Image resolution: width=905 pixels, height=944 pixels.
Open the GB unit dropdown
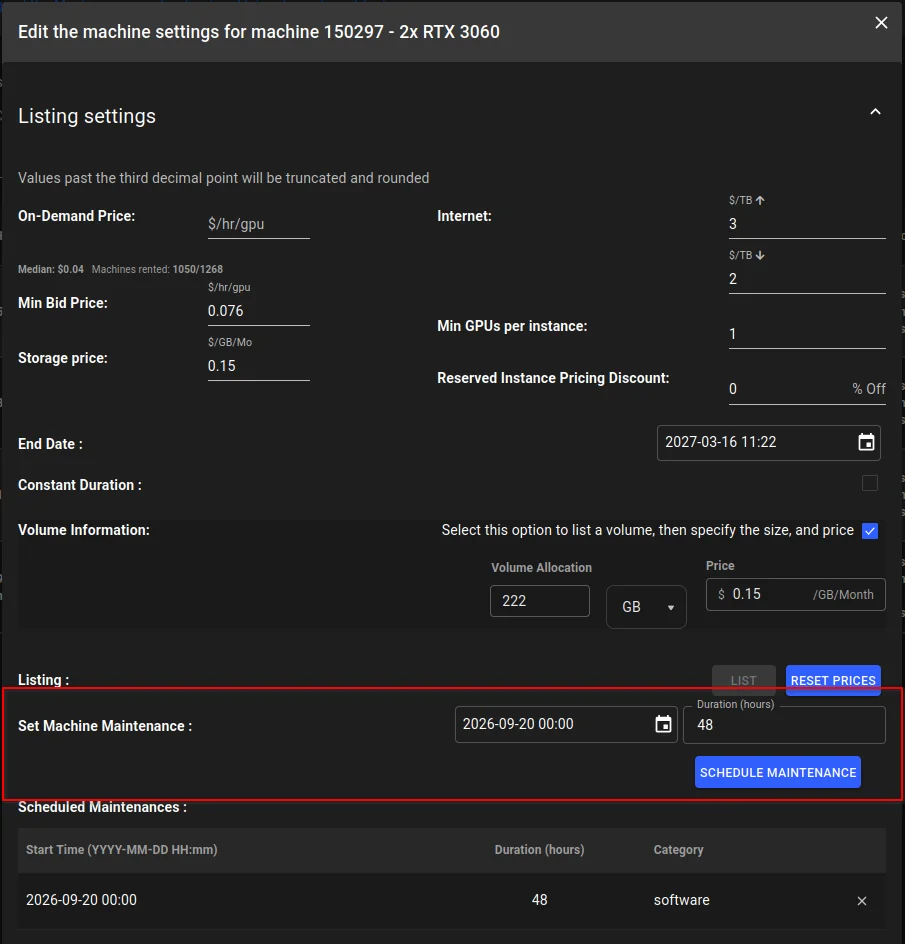click(x=646, y=607)
